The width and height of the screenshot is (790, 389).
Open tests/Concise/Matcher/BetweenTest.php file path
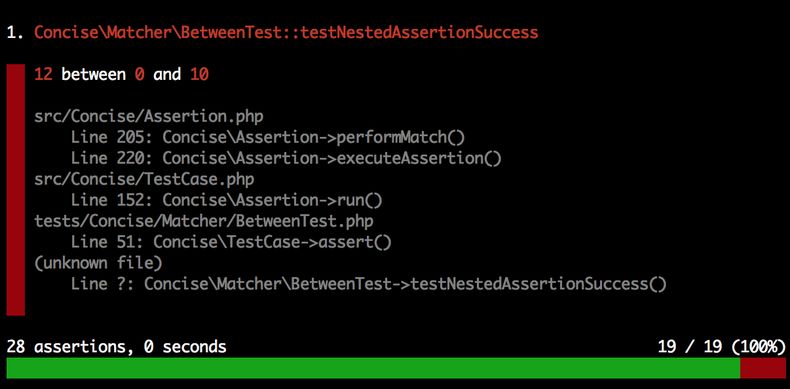point(204,221)
